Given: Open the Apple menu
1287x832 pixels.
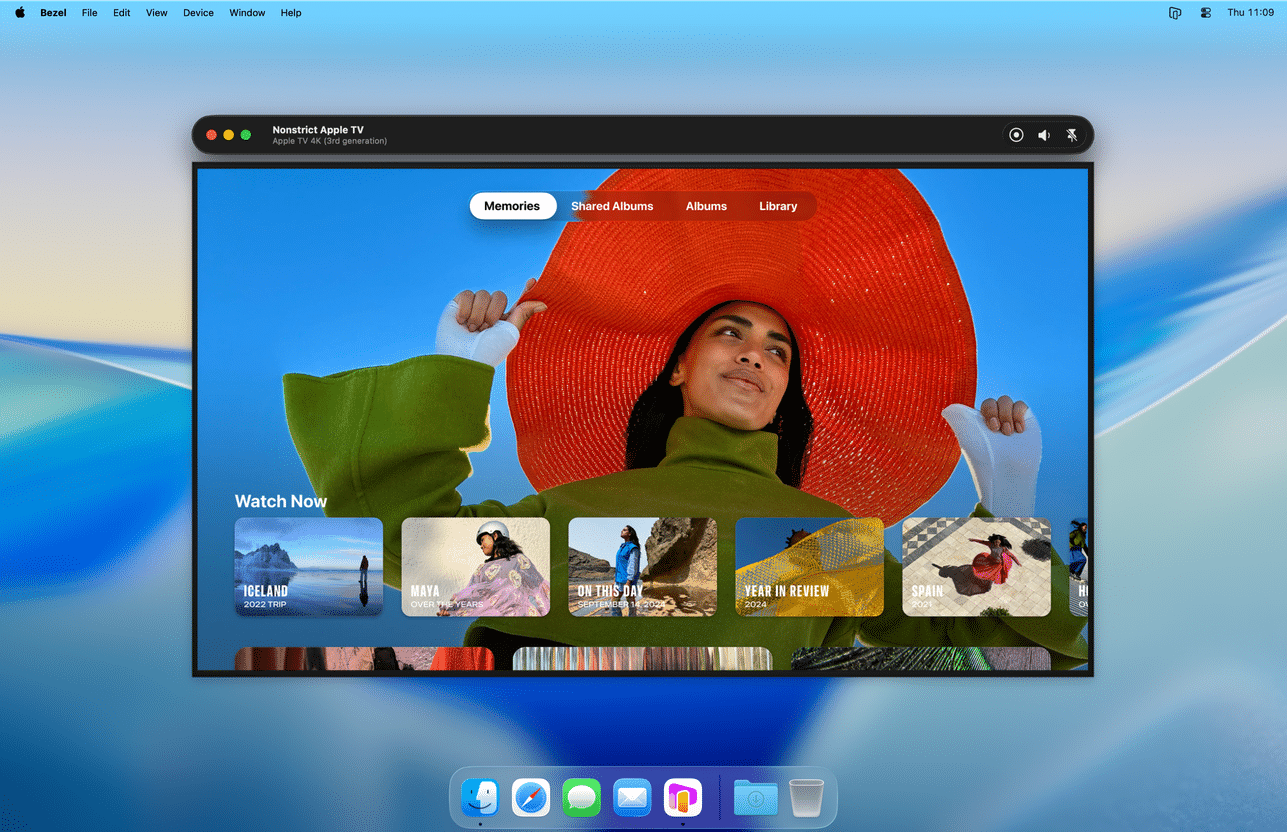Looking at the screenshot, I should coord(20,13).
